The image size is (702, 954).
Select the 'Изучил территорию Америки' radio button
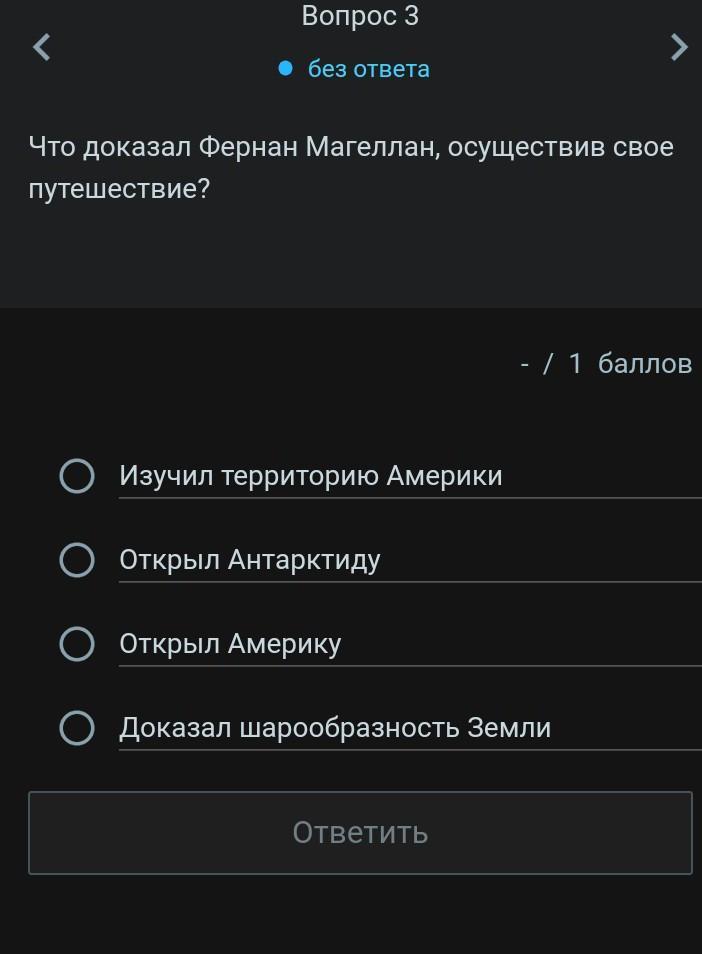pos(77,476)
